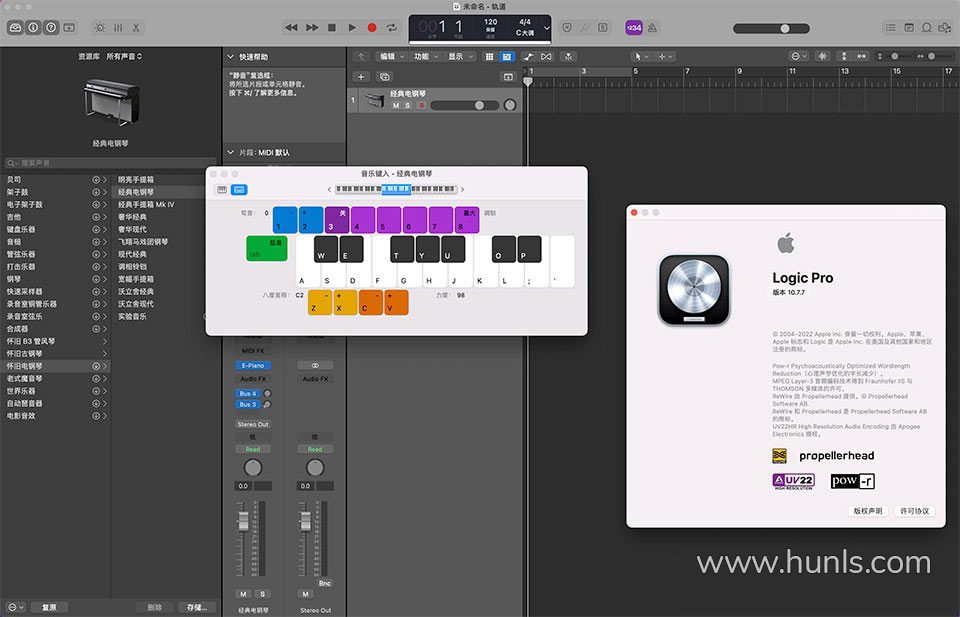The width and height of the screenshot is (960, 617).
Task: Click the cycle loop button
Action: (x=392, y=27)
